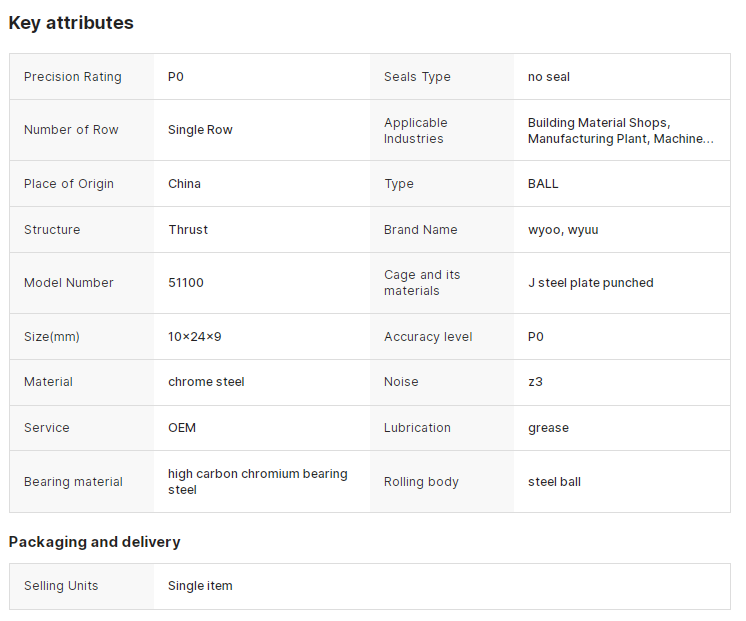Click the Key attributes heading
This screenshot has height=621, width=746.
point(71,22)
